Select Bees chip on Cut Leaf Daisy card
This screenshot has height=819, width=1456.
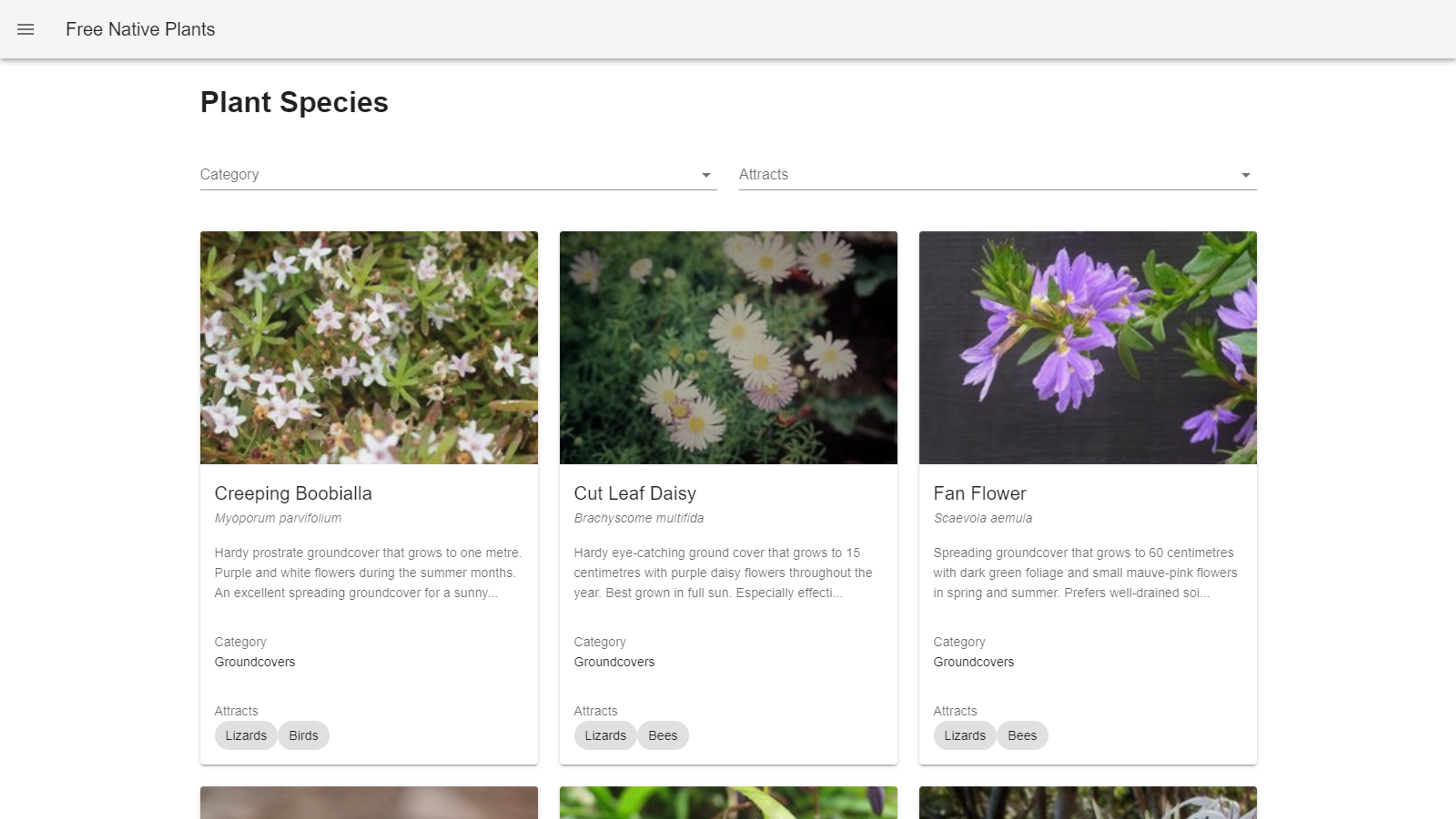(x=662, y=735)
